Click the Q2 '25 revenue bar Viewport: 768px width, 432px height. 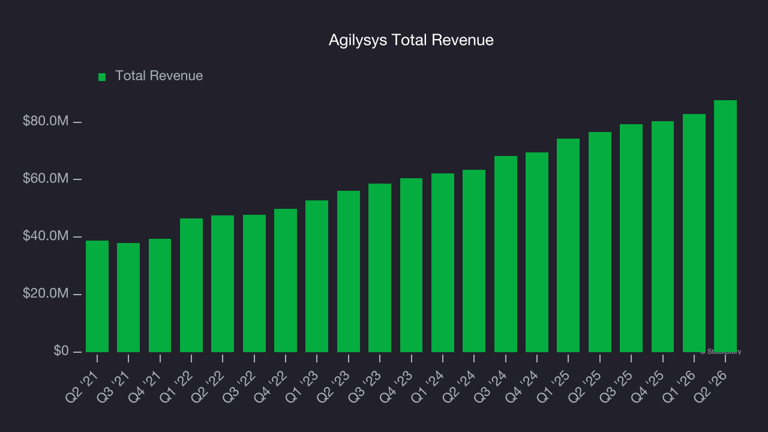point(600,242)
